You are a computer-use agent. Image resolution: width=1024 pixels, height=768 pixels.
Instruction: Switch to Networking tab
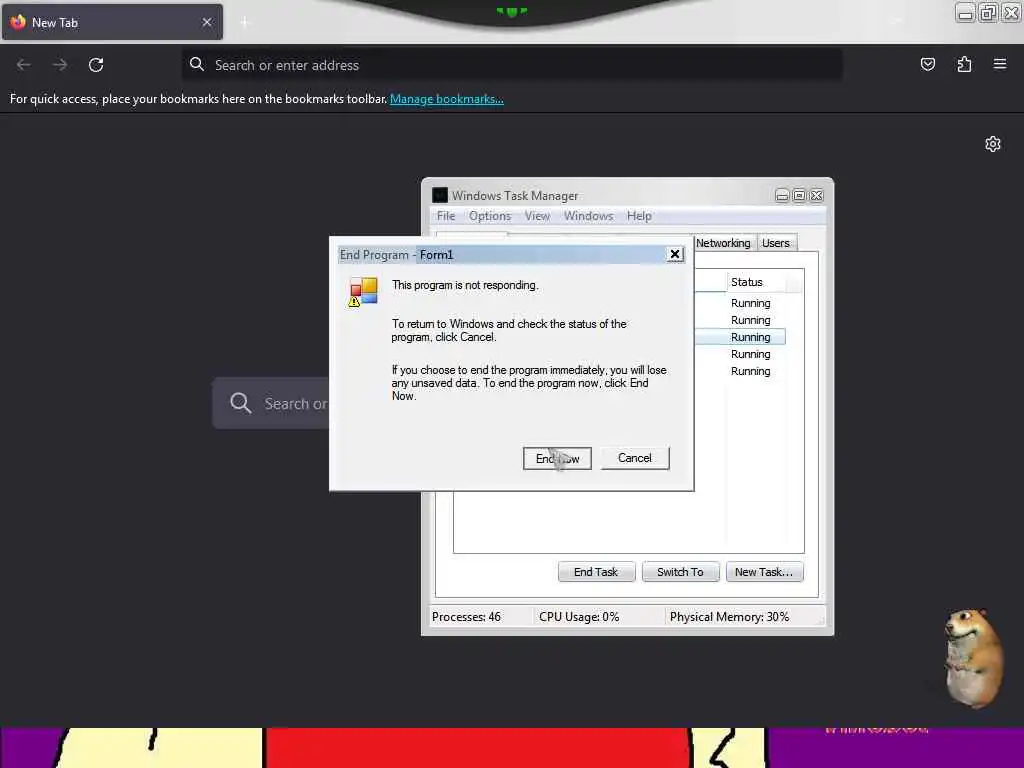click(723, 243)
